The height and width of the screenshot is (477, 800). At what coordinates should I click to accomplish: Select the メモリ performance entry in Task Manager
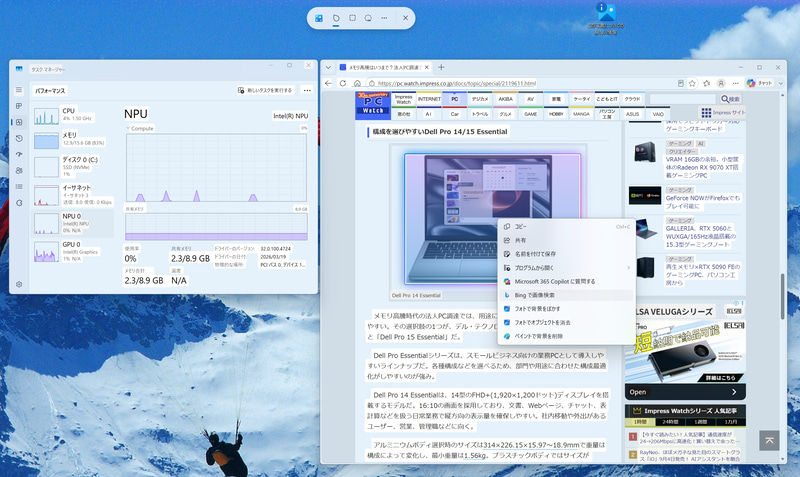pyautogui.click(x=72, y=139)
